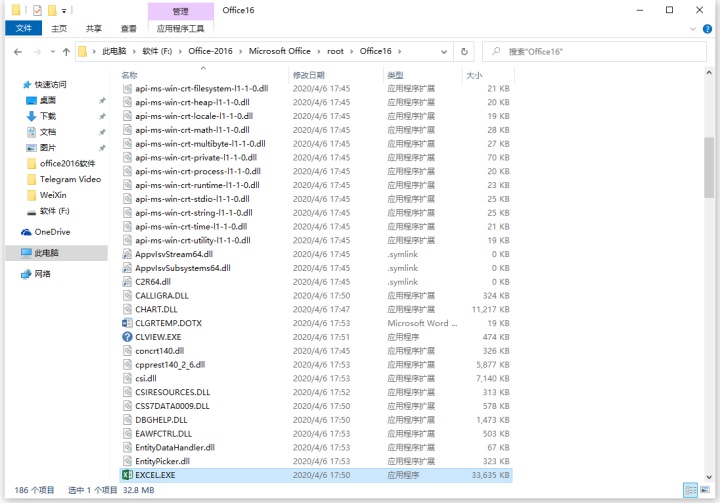This screenshot has height=503, width=720.
Task: Navigate to 软件 (F:) in breadcrumb
Action: pos(157,51)
